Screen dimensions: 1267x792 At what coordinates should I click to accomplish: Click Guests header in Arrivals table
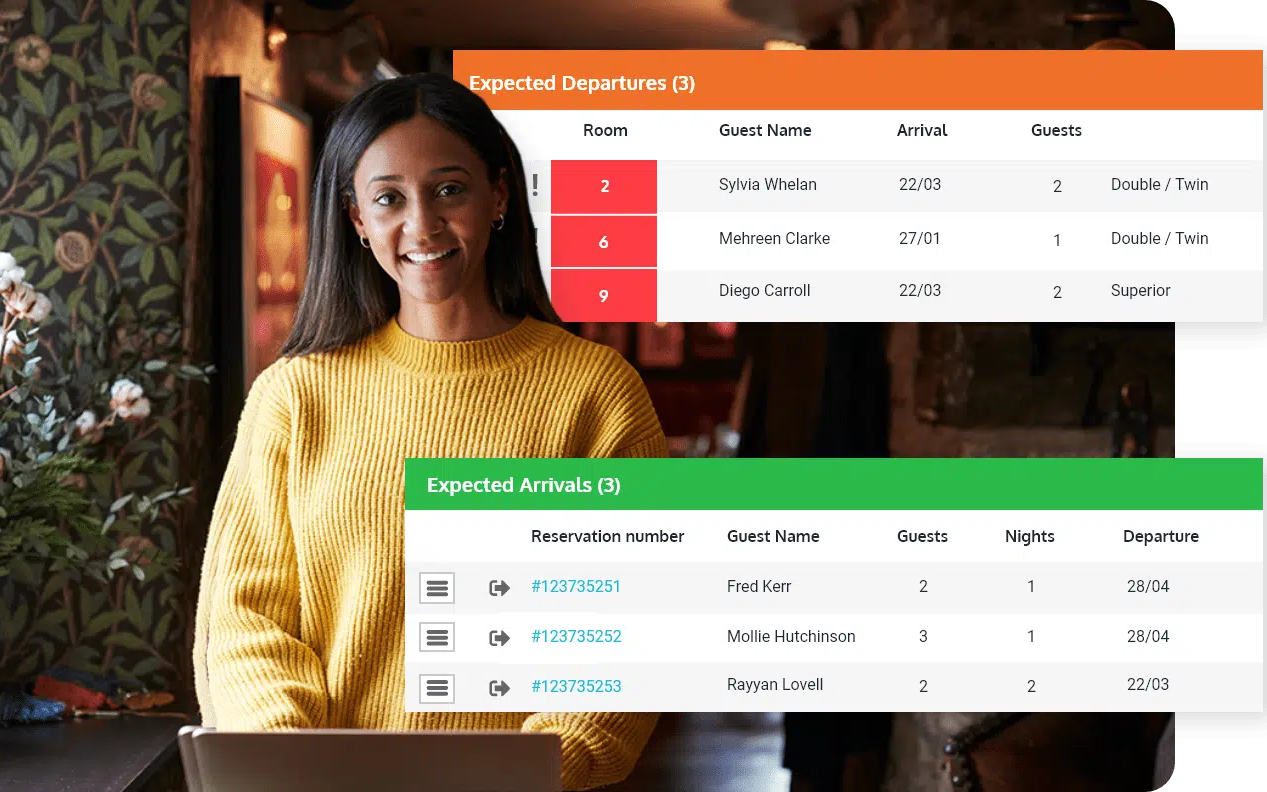click(922, 536)
